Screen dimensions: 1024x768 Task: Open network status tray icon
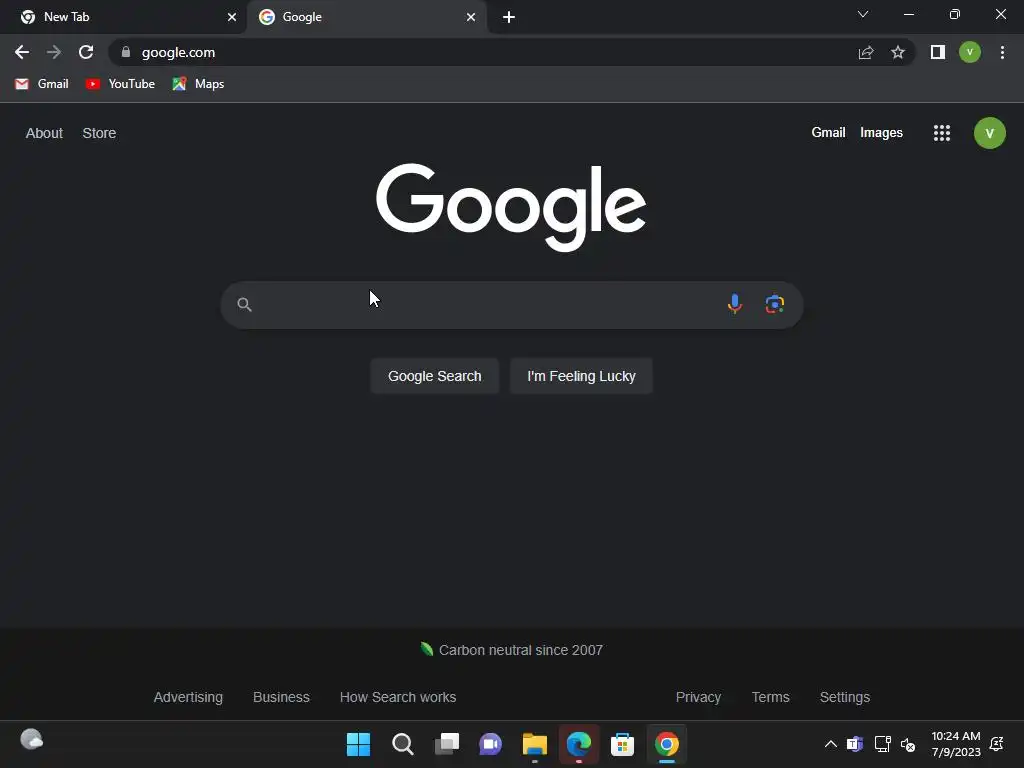[x=882, y=744]
